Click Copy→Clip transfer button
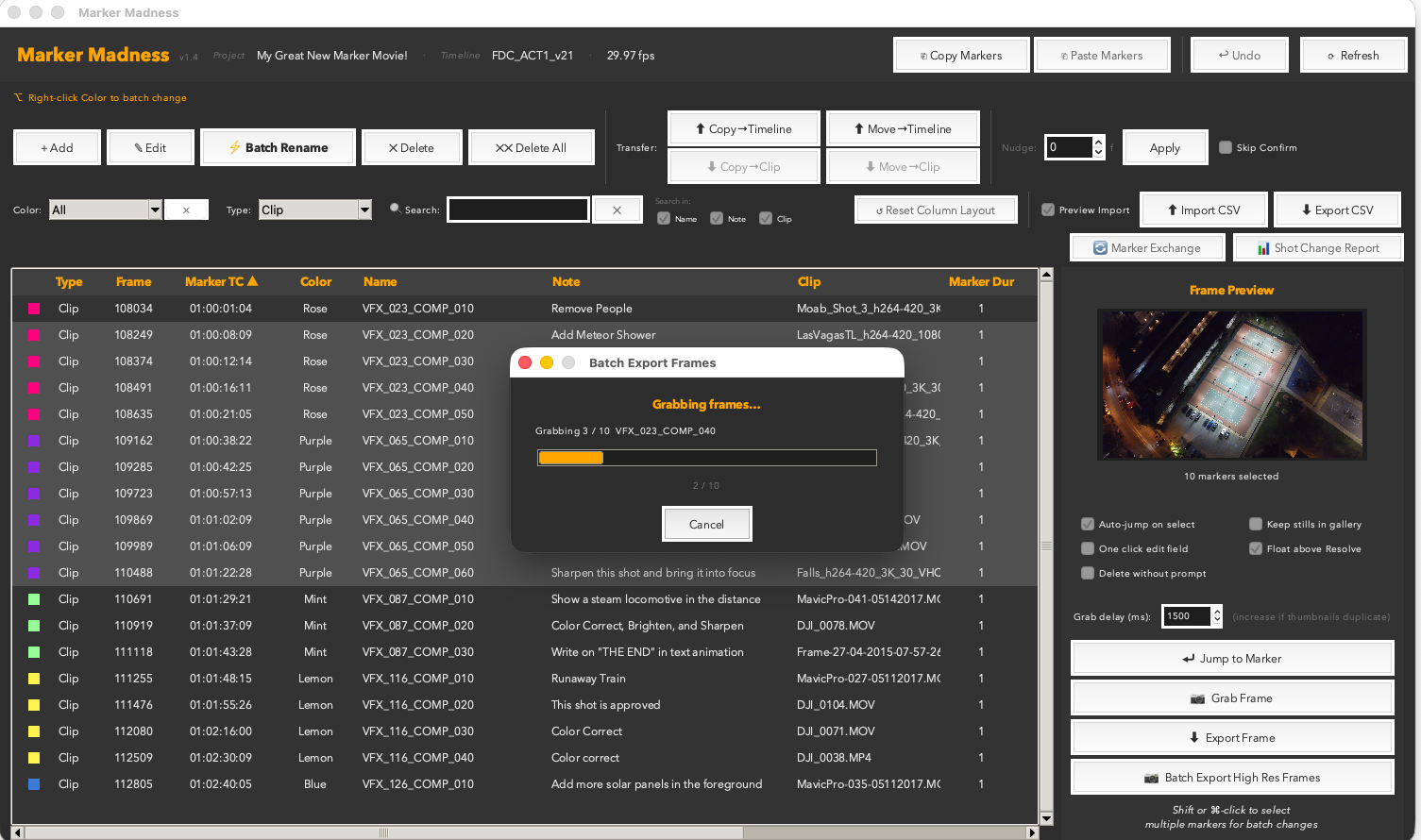Screen dimensions: 1421x840 (x=743, y=166)
